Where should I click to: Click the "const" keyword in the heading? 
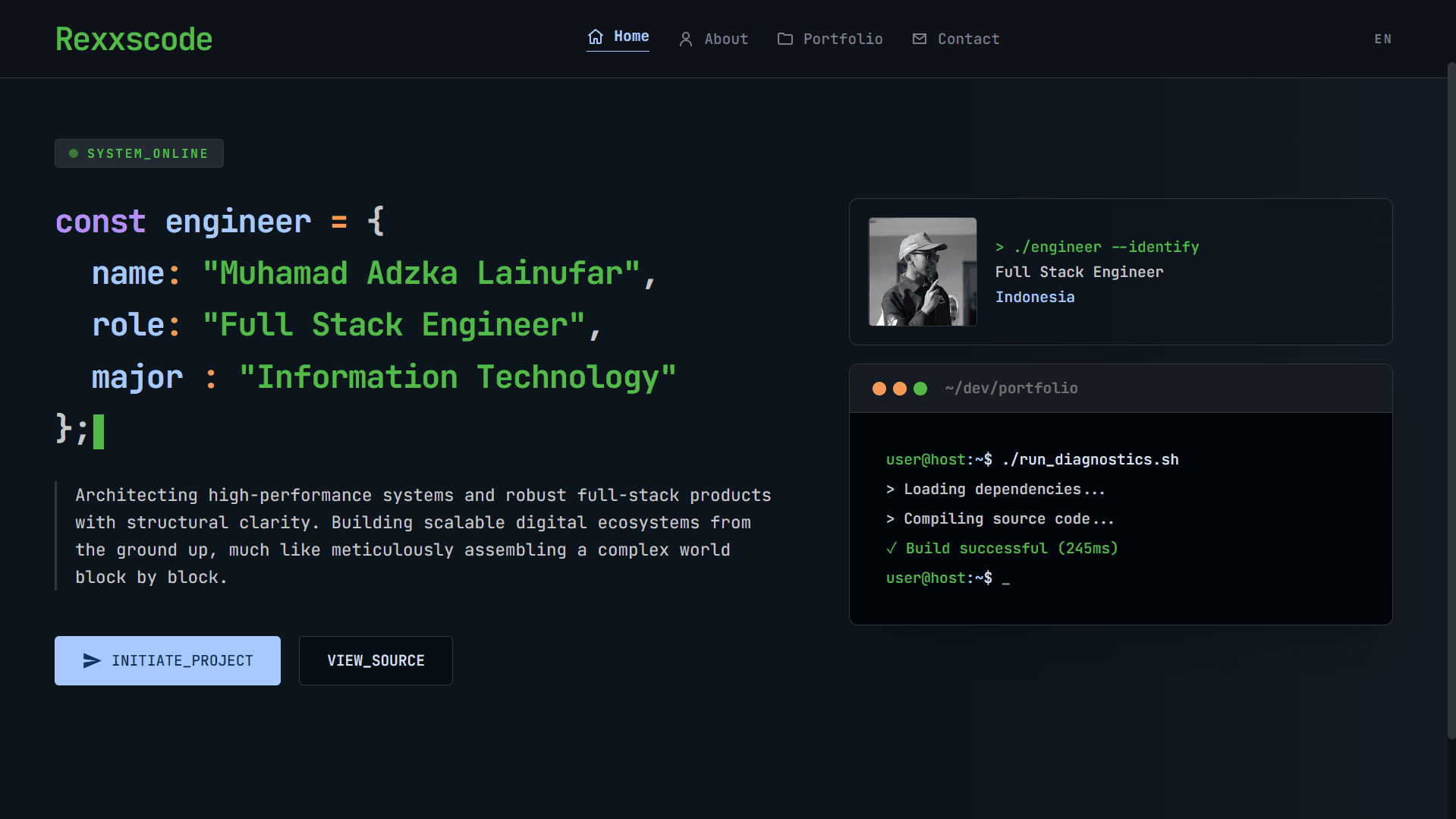(x=100, y=222)
